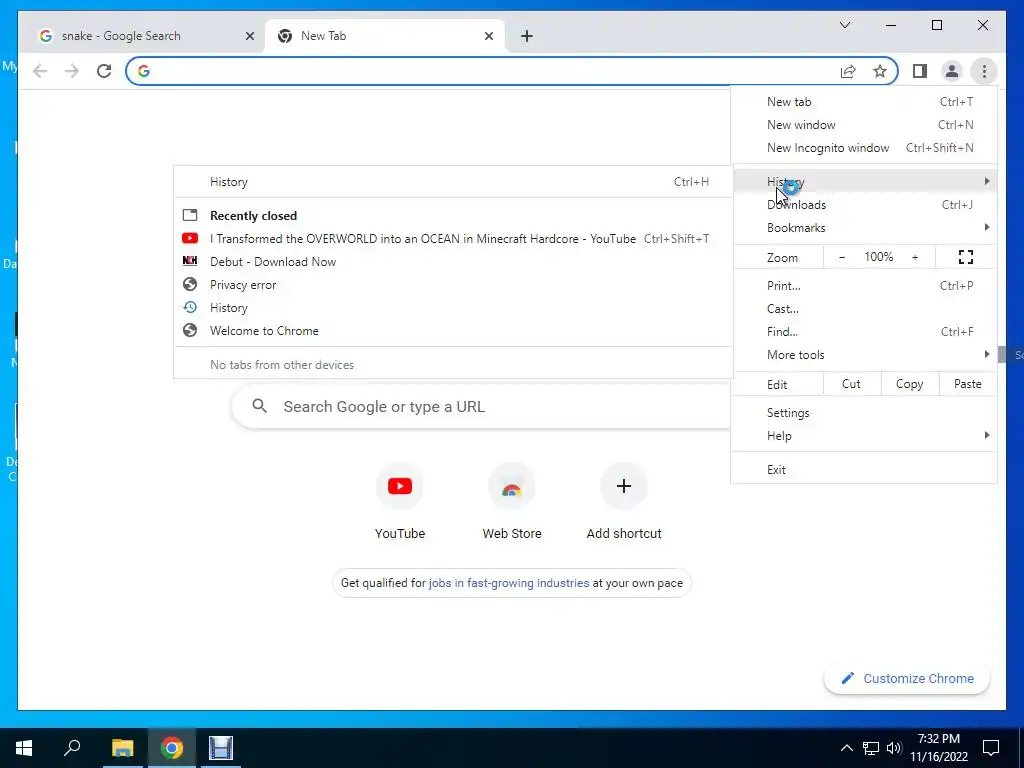Select Cast... from the menu

(864, 308)
